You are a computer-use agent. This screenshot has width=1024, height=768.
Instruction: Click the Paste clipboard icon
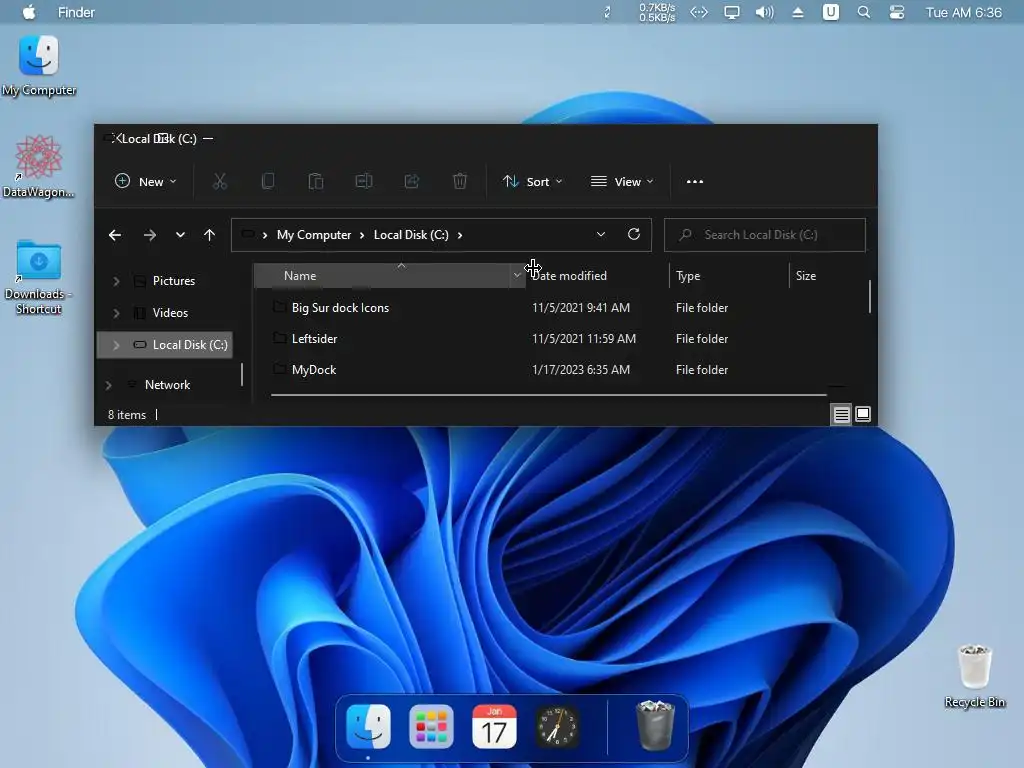pos(315,182)
